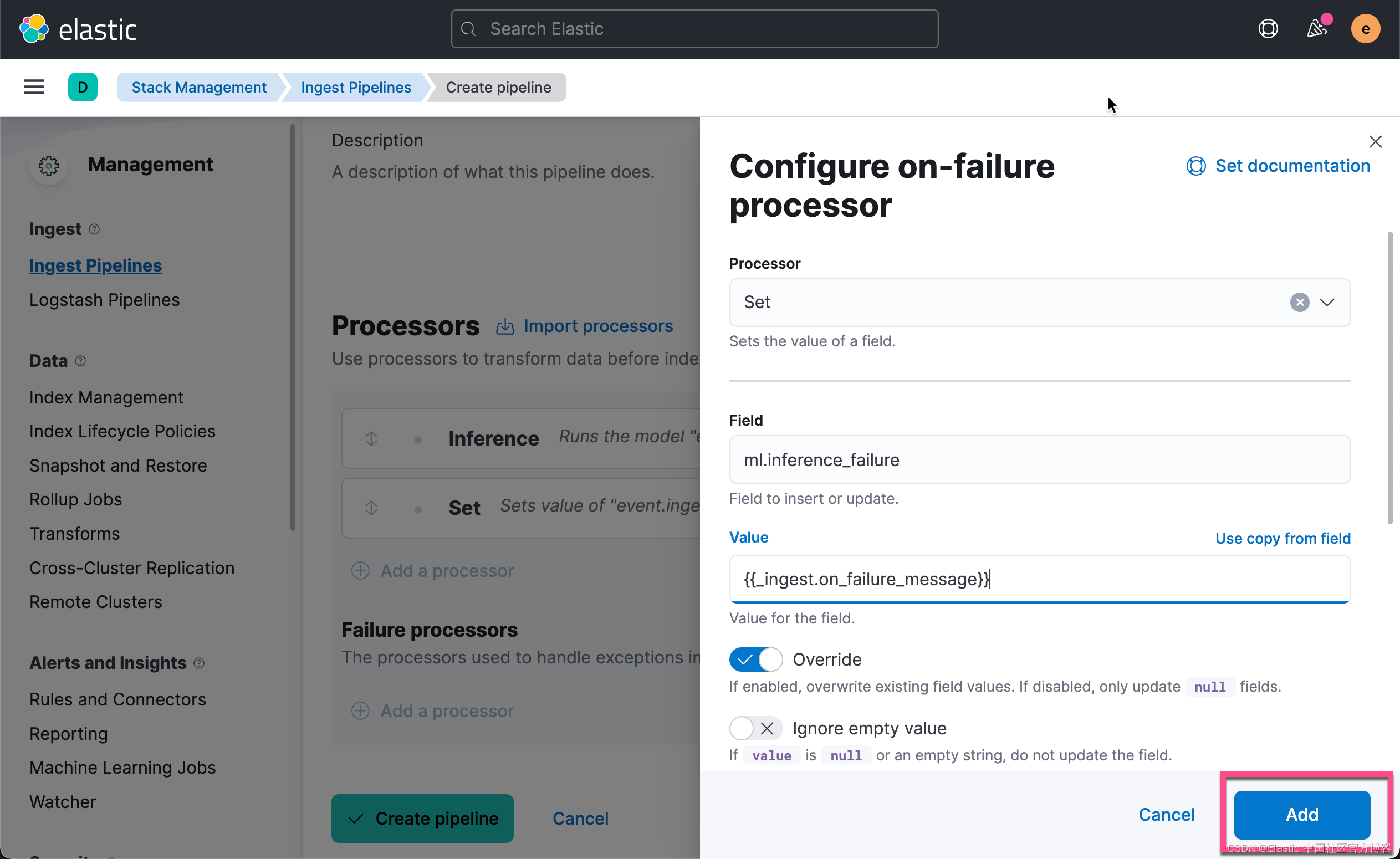The image size is (1400, 859).
Task: Open Stack Management breadcrumb
Action: [x=199, y=87]
